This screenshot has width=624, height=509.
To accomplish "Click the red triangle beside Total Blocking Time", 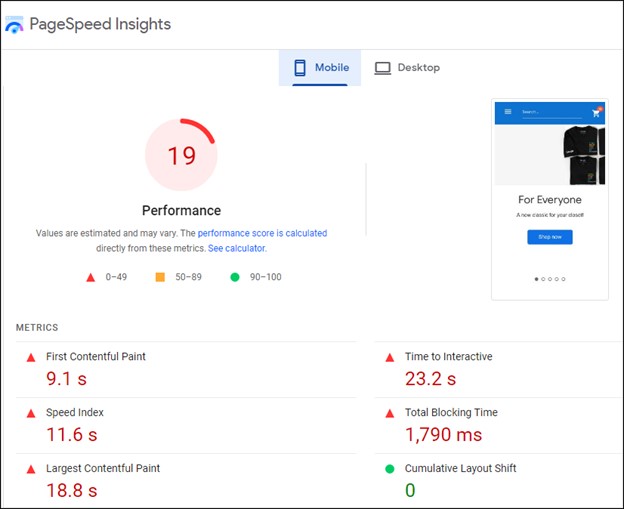I will [x=390, y=414].
